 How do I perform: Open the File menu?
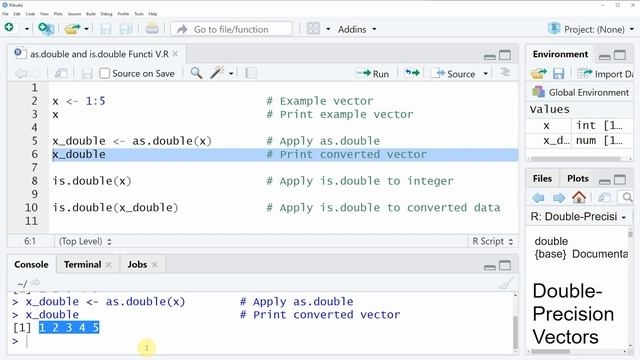point(5,14)
